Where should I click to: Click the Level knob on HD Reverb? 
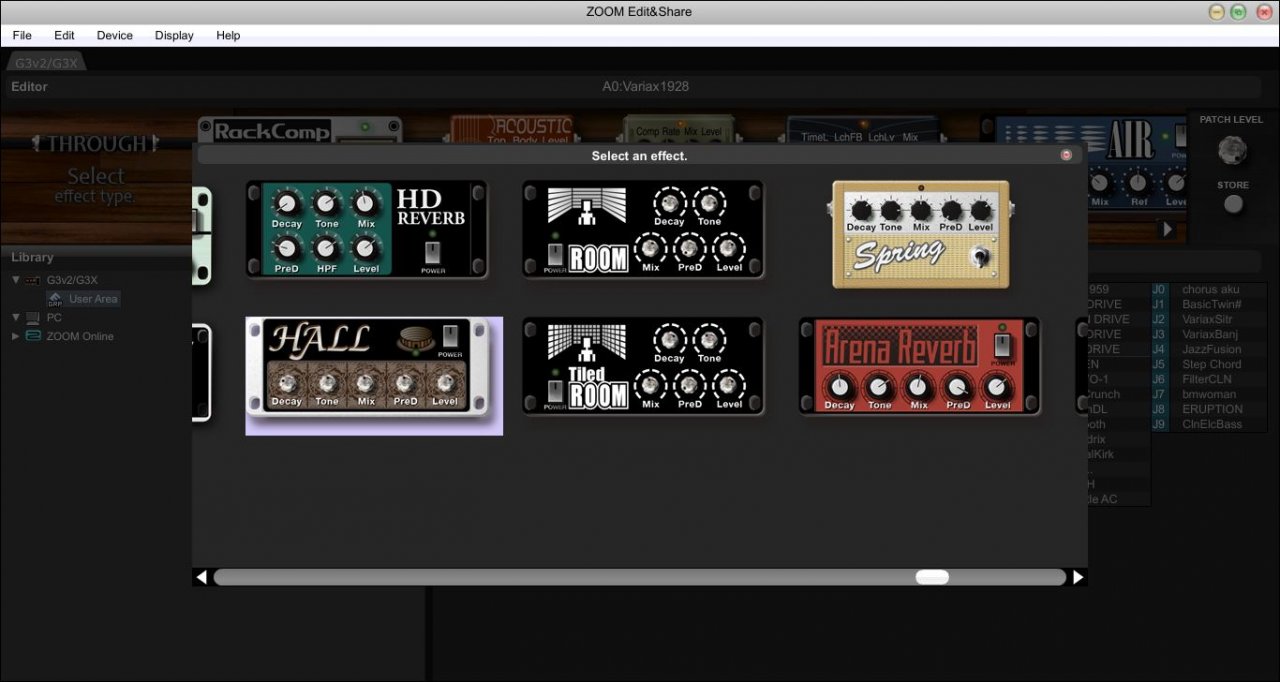pyautogui.click(x=366, y=247)
